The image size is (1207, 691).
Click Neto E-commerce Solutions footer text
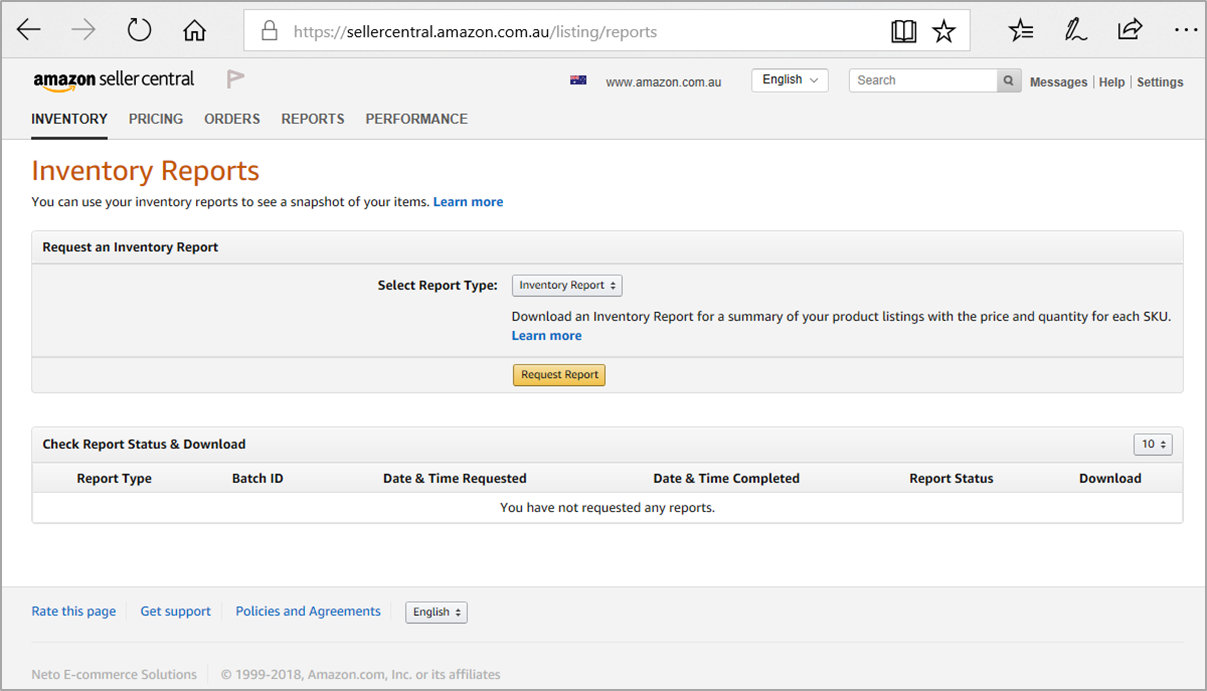(114, 674)
